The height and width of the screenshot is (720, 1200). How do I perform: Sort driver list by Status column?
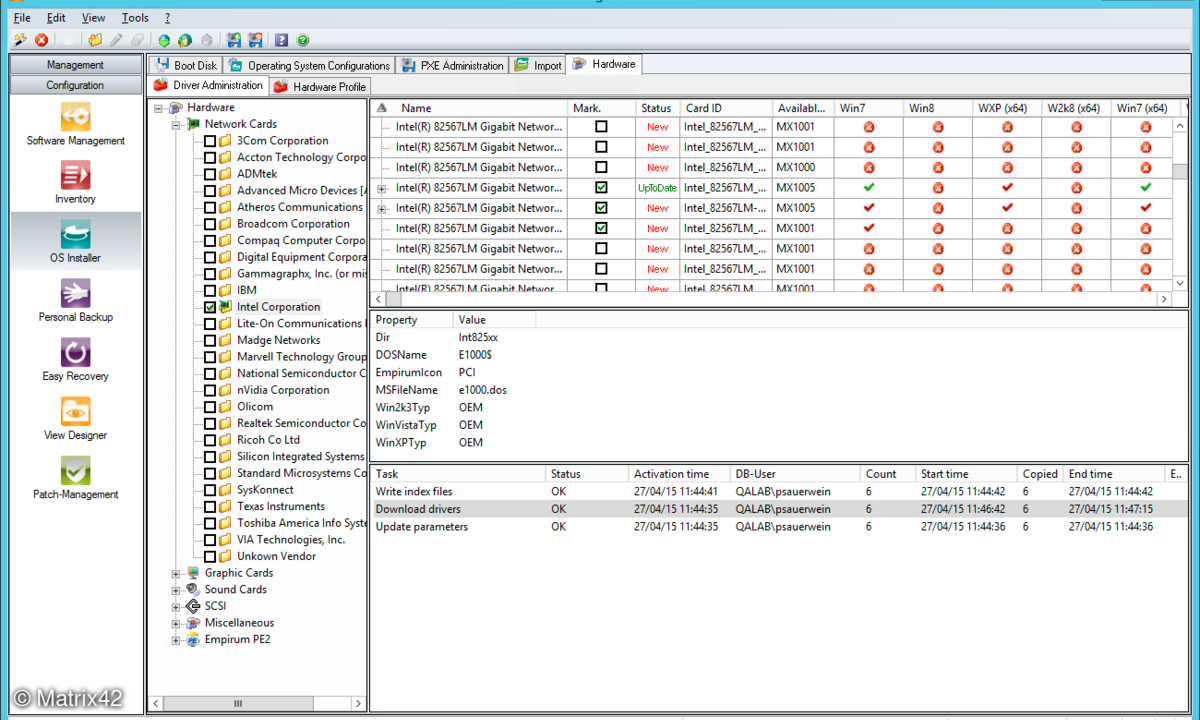[657, 108]
